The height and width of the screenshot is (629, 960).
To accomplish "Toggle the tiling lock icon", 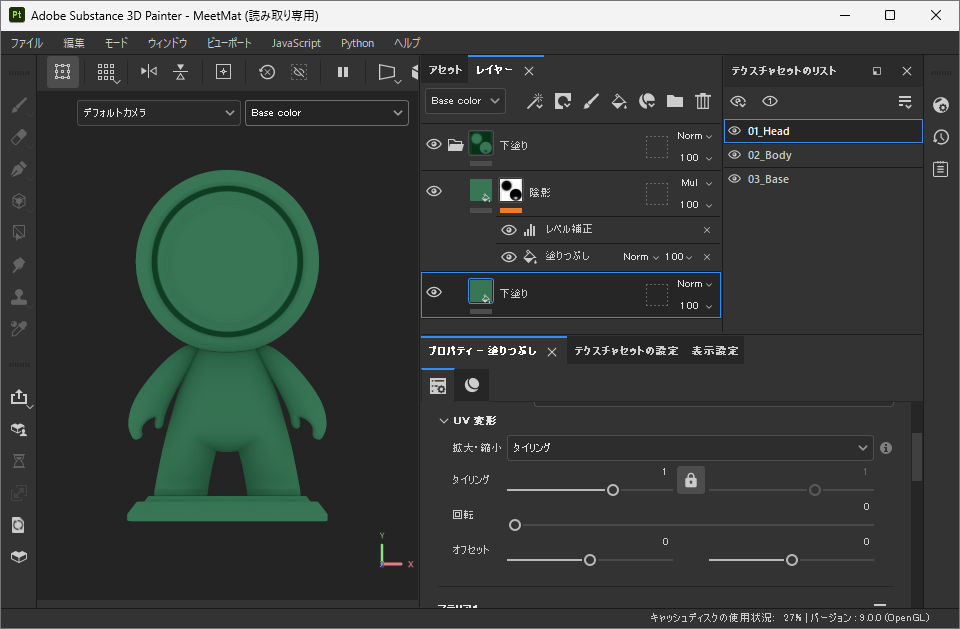I will [690, 480].
